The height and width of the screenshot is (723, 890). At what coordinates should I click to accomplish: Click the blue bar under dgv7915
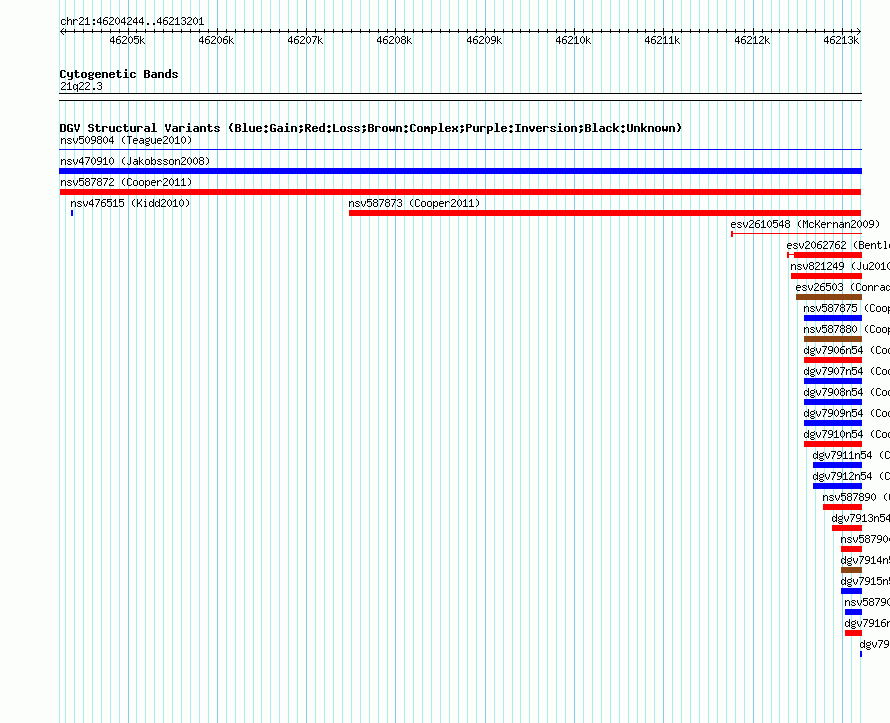[x=851, y=591]
